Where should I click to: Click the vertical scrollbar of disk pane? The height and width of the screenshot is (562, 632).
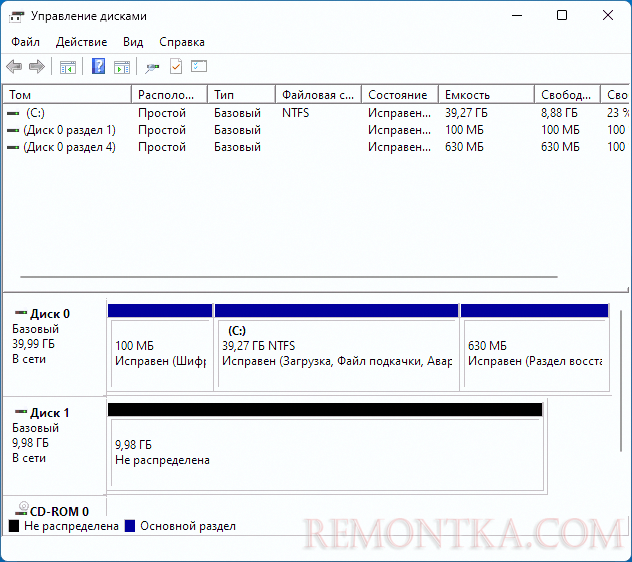point(621,381)
